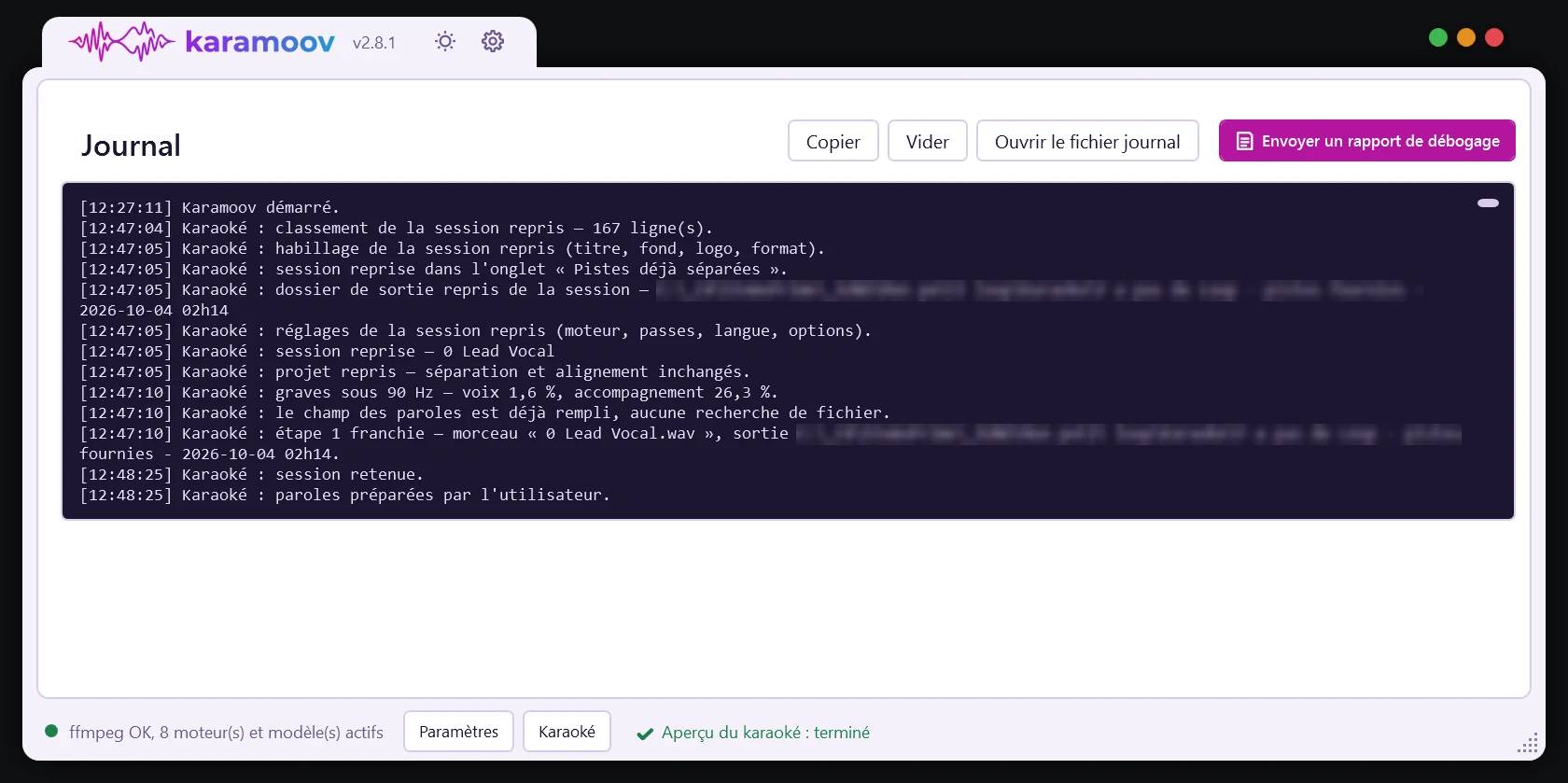Click the orange window control dot
The width and height of the screenshot is (1568, 783).
[x=1466, y=37]
